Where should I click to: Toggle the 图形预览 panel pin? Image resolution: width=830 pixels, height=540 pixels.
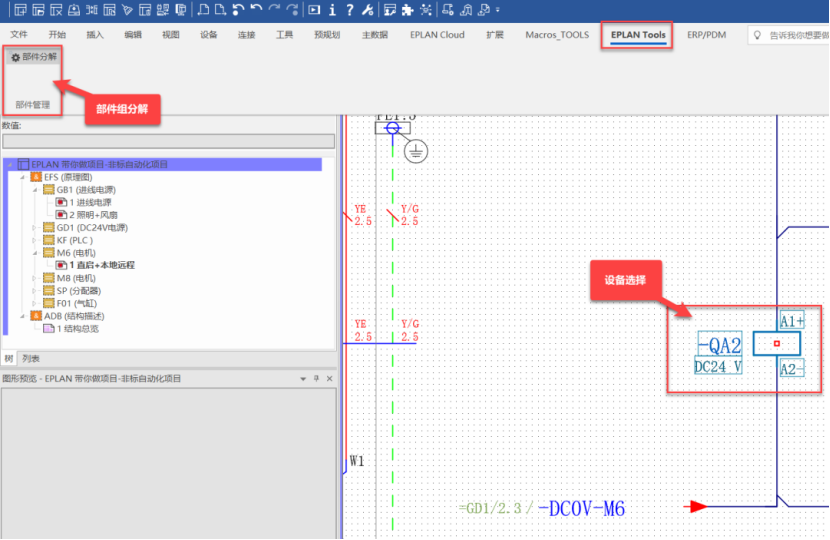pyautogui.click(x=317, y=379)
